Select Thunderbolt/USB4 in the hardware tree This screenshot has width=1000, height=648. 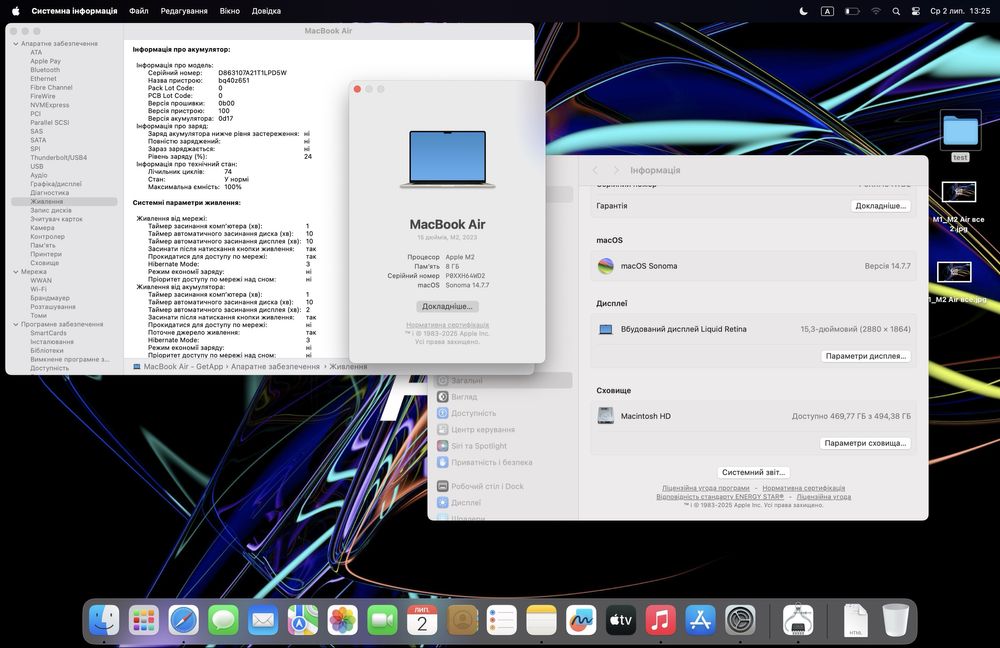click(58, 158)
